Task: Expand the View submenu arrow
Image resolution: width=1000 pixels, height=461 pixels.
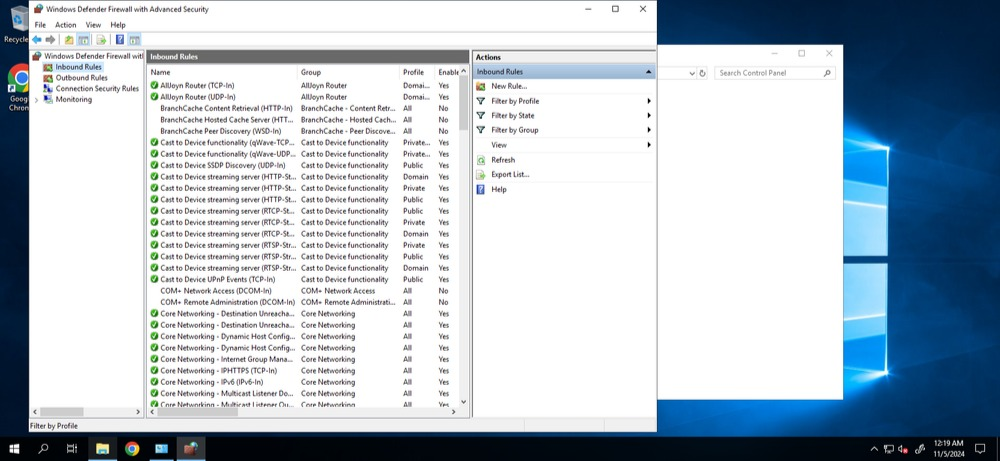Action: [649, 145]
